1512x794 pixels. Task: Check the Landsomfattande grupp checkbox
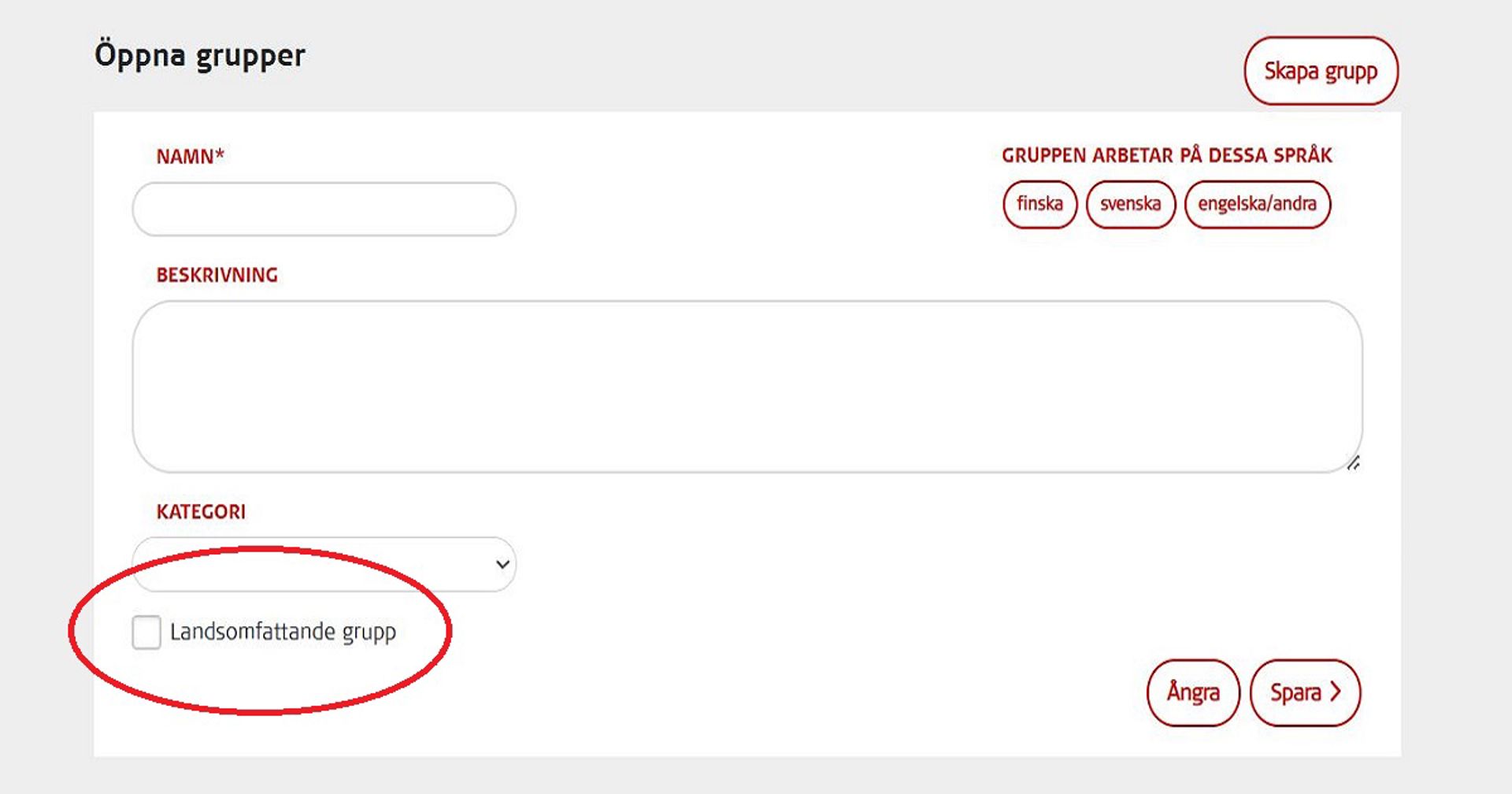tap(146, 633)
